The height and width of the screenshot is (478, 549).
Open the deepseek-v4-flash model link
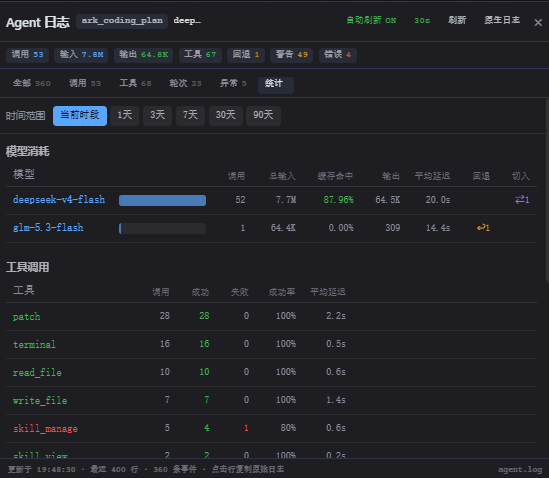pos(59,200)
